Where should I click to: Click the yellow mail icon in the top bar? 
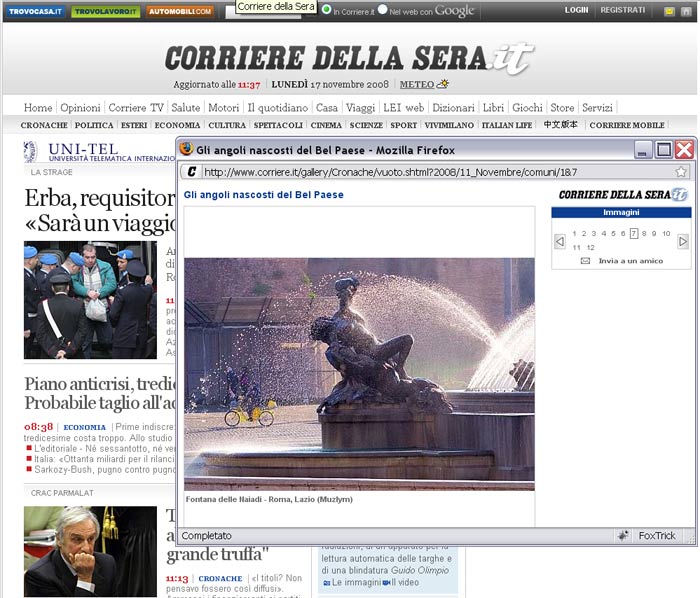click(669, 12)
